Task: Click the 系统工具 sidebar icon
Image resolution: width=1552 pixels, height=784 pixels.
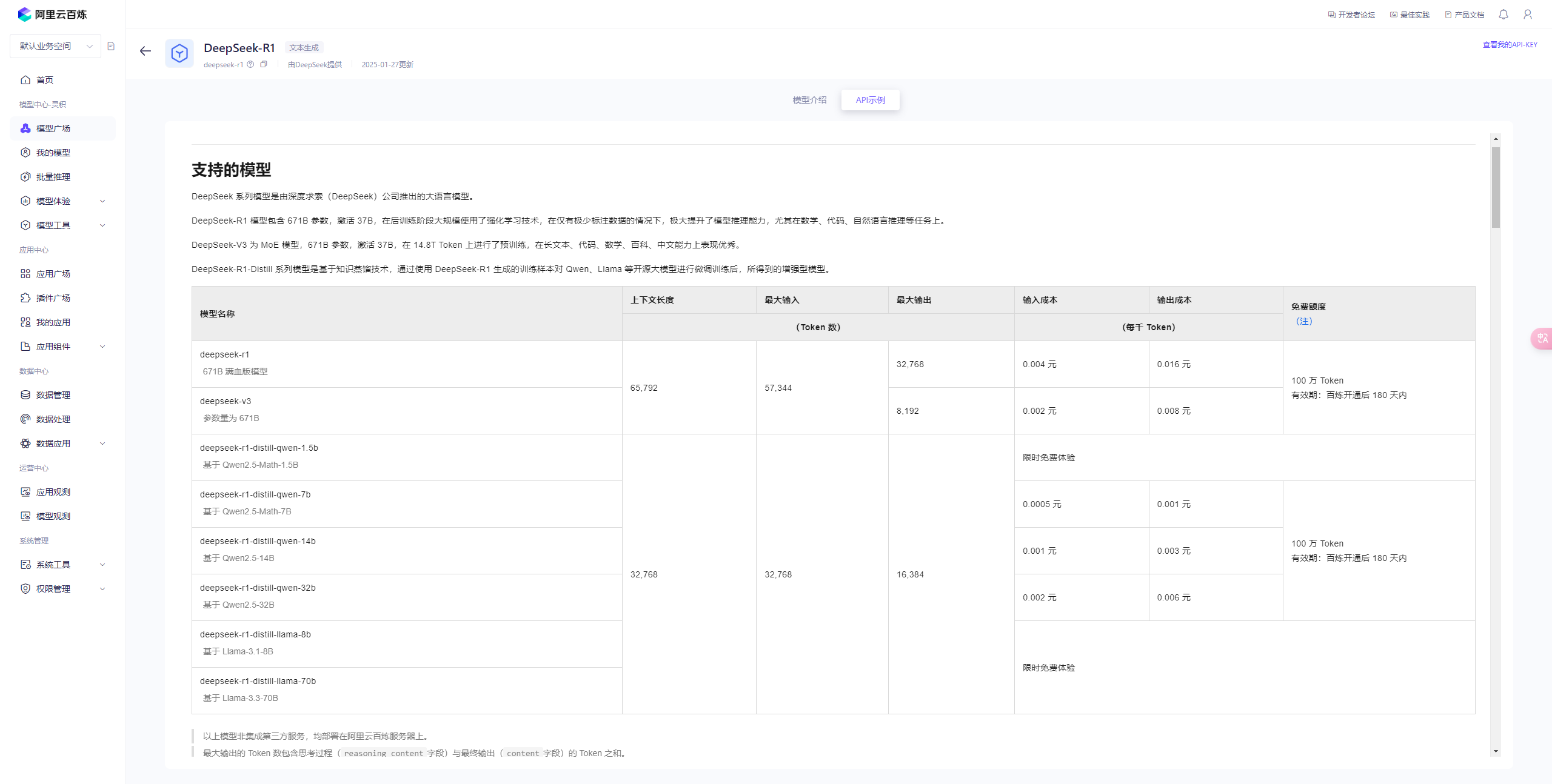Action: [25, 565]
